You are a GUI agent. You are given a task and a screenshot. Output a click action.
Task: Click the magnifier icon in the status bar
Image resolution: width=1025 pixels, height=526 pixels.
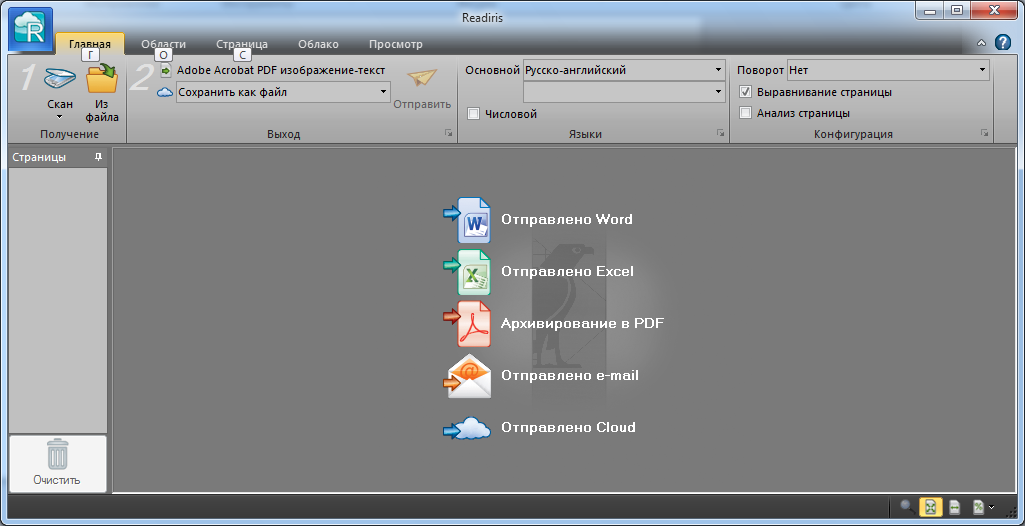pyautogui.click(x=907, y=507)
